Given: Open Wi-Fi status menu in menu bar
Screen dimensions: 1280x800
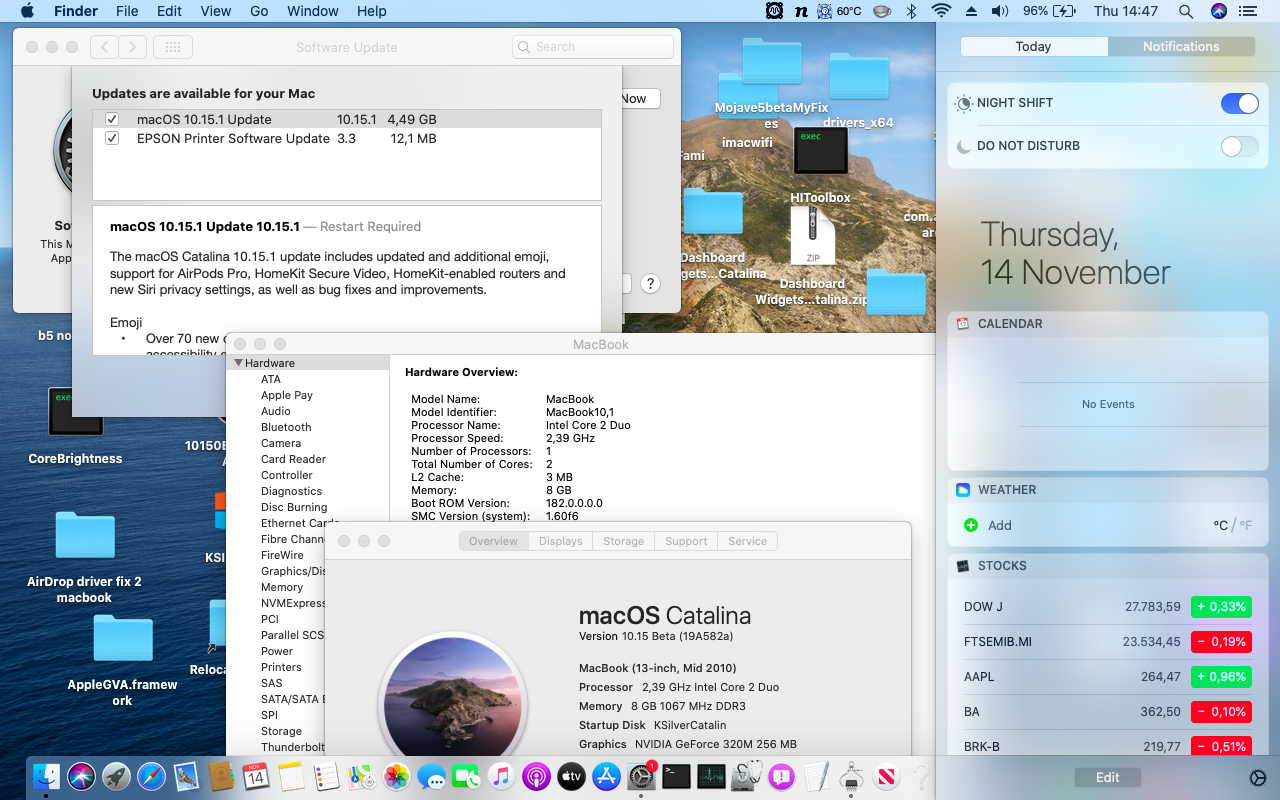Looking at the screenshot, I should [940, 11].
